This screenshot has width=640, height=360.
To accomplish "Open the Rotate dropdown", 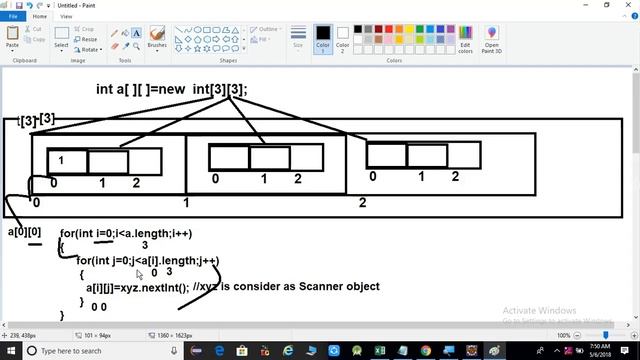I will click(88, 49).
